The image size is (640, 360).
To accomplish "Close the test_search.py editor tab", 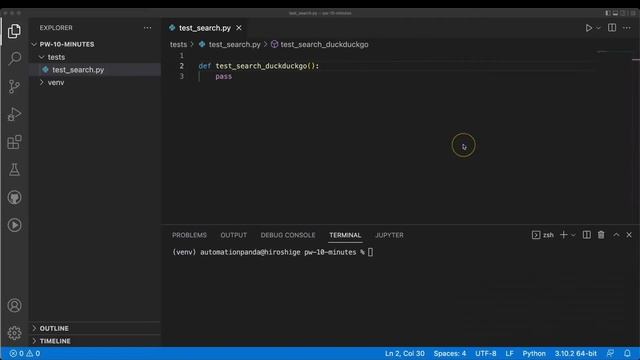I will 239,28.
